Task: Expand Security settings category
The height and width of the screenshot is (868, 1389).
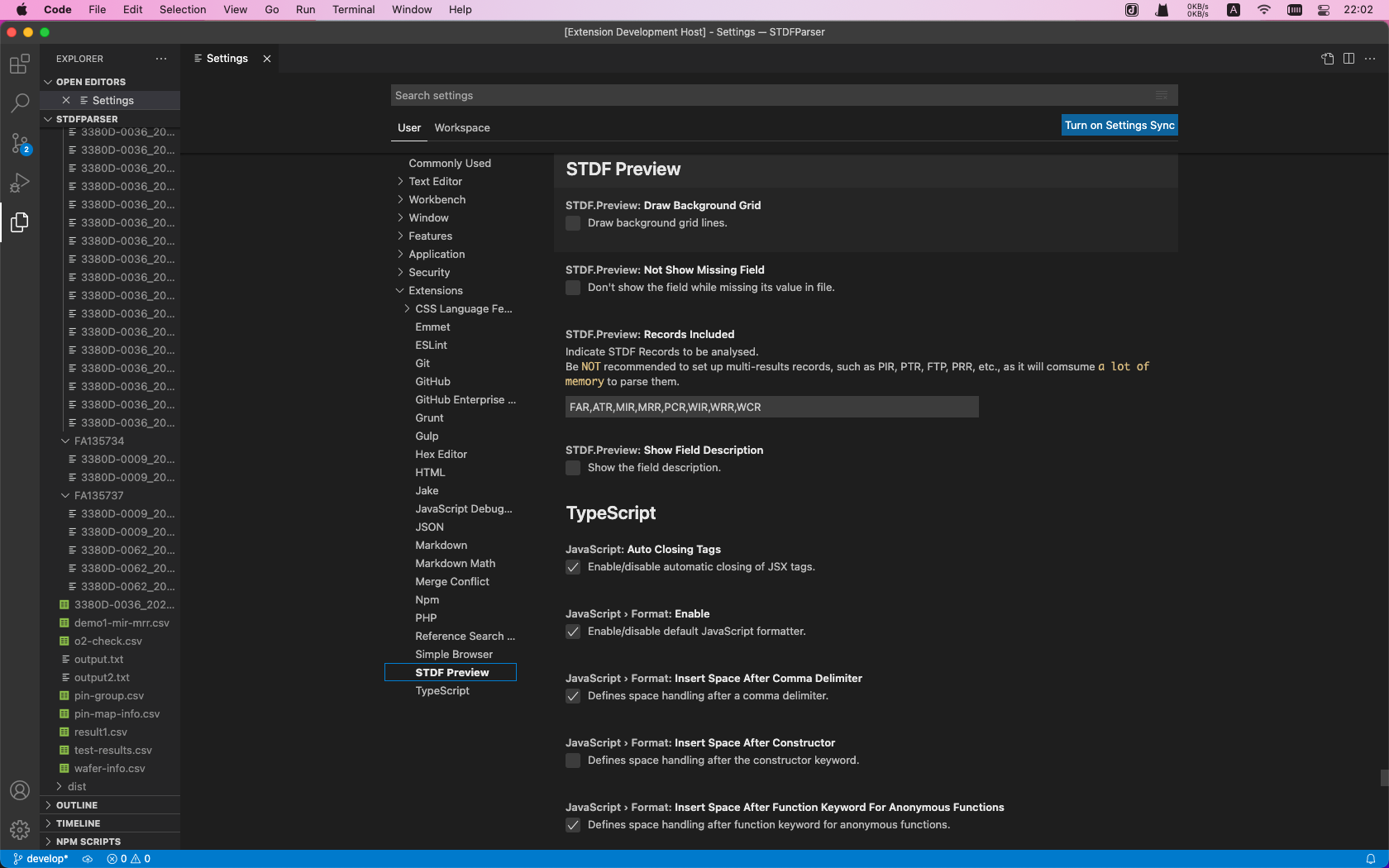Action: point(400,273)
